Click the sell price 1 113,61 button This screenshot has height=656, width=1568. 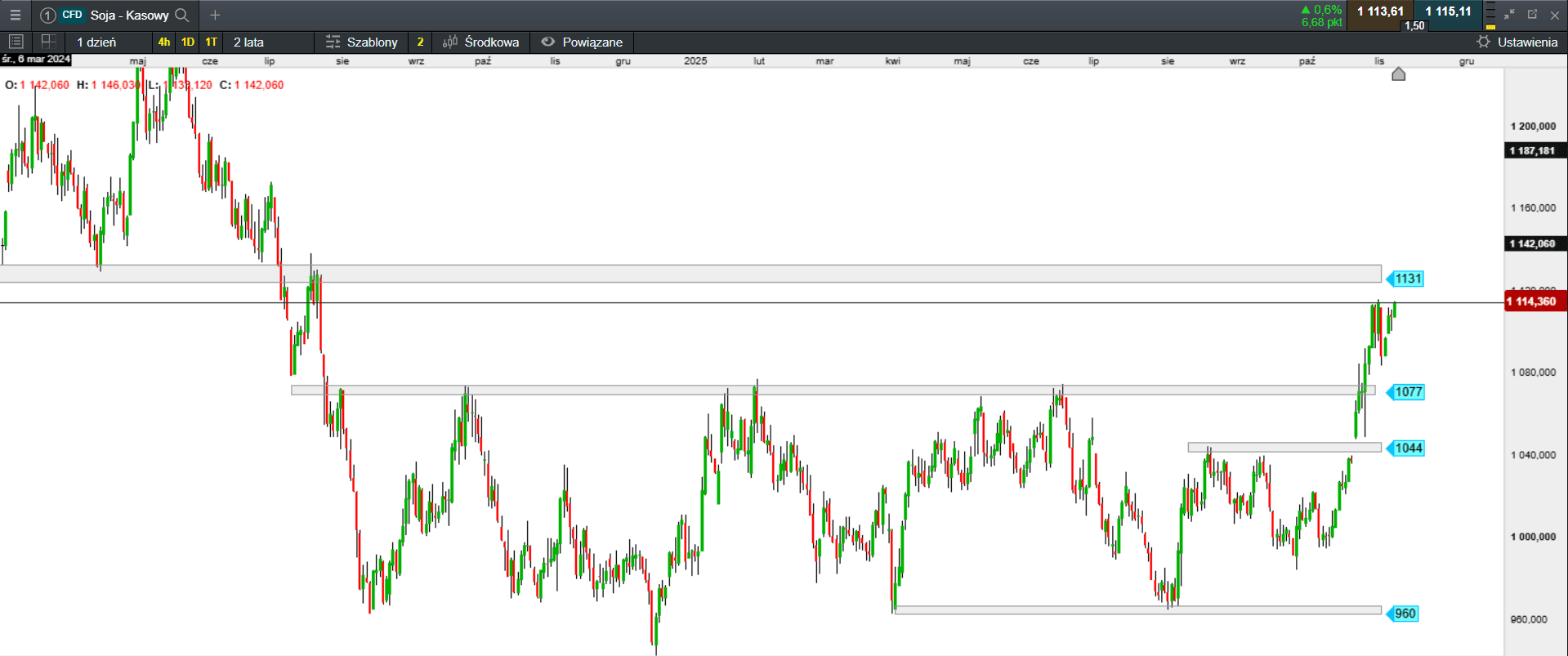click(1380, 12)
